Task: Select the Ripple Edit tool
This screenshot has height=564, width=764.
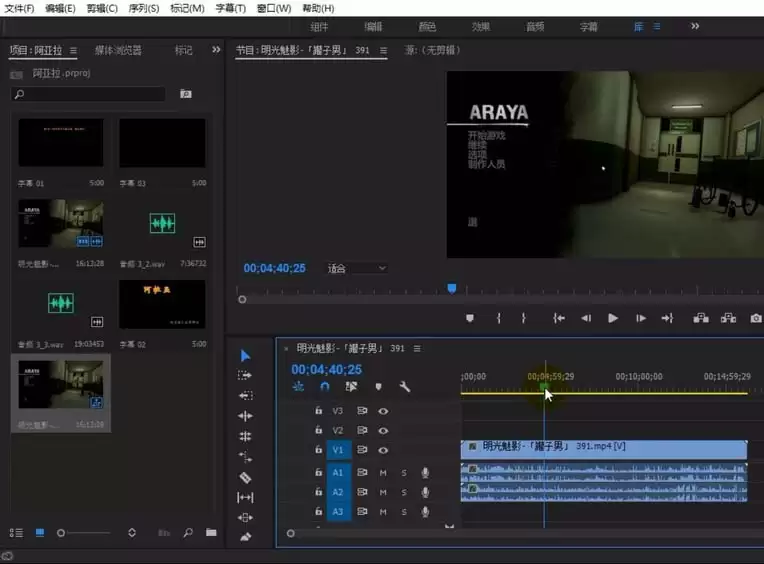Action: tap(245, 416)
